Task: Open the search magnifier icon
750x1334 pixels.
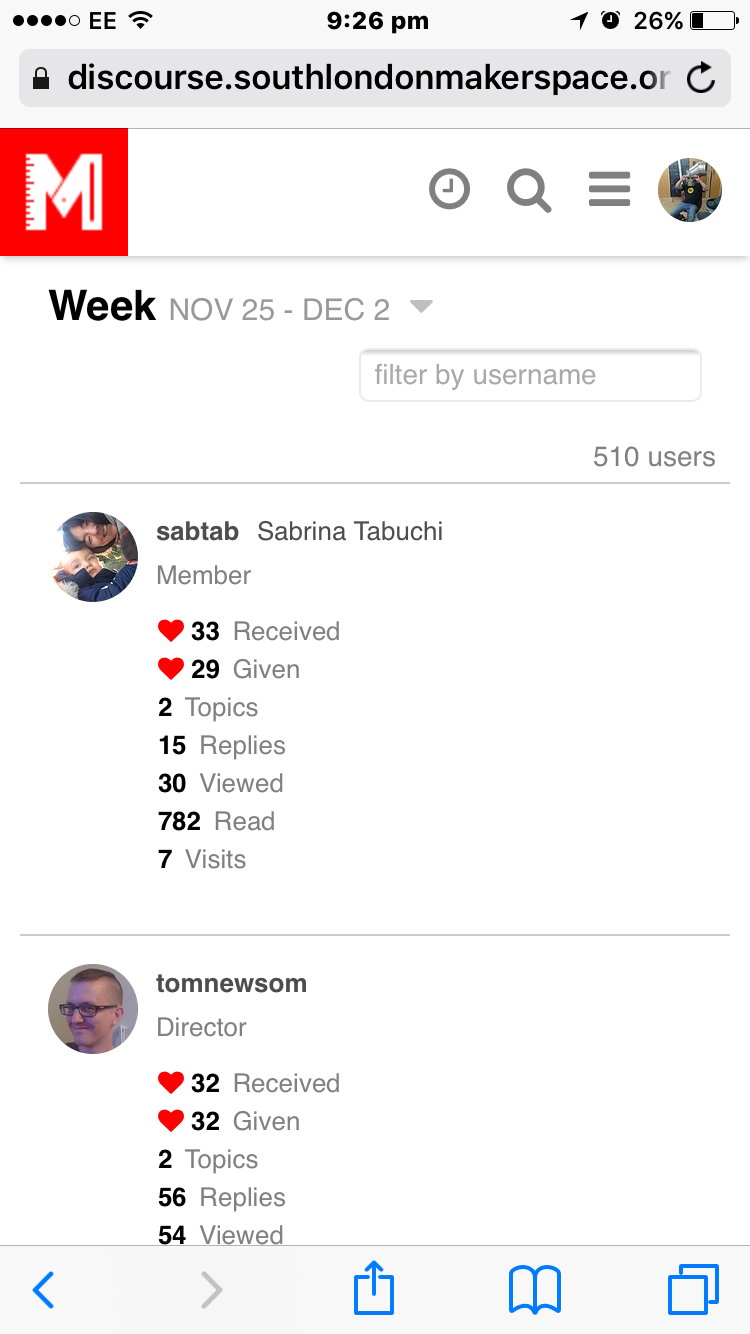Action: pyautogui.click(x=529, y=190)
